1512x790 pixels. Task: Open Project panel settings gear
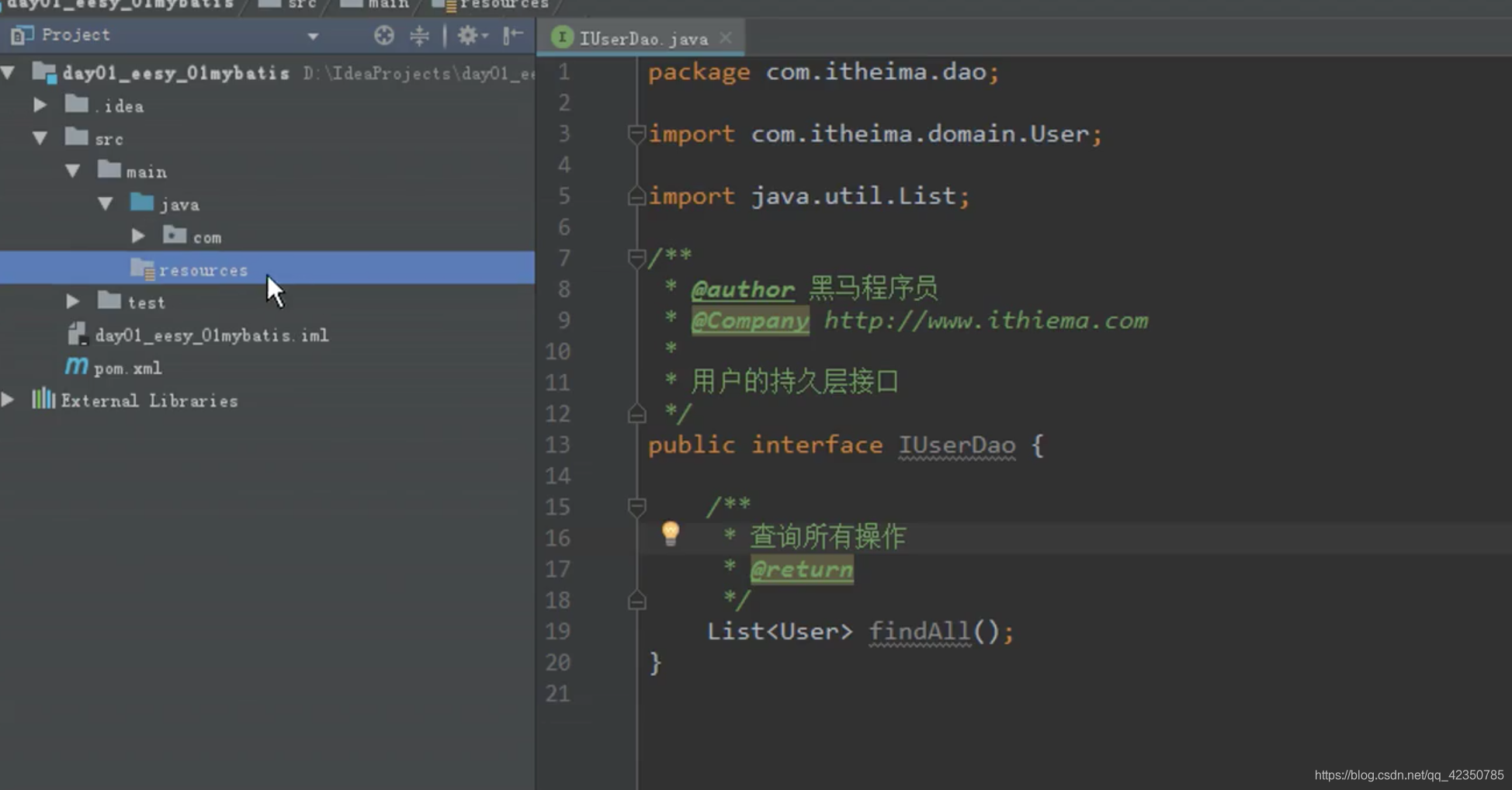[472, 35]
